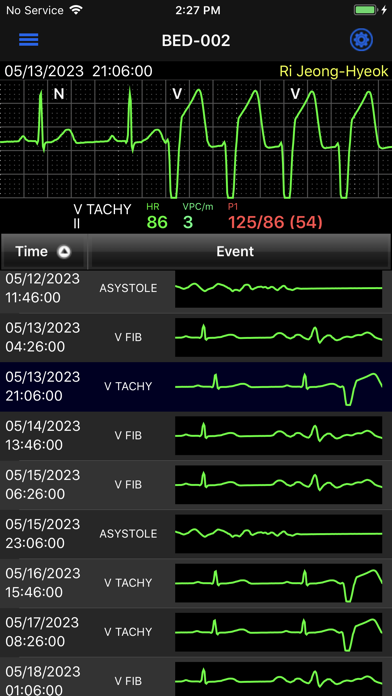View waveform thumbnail for 06:26:00 V FIB
The width and height of the screenshot is (392, 696).
[x=278, y=485]
